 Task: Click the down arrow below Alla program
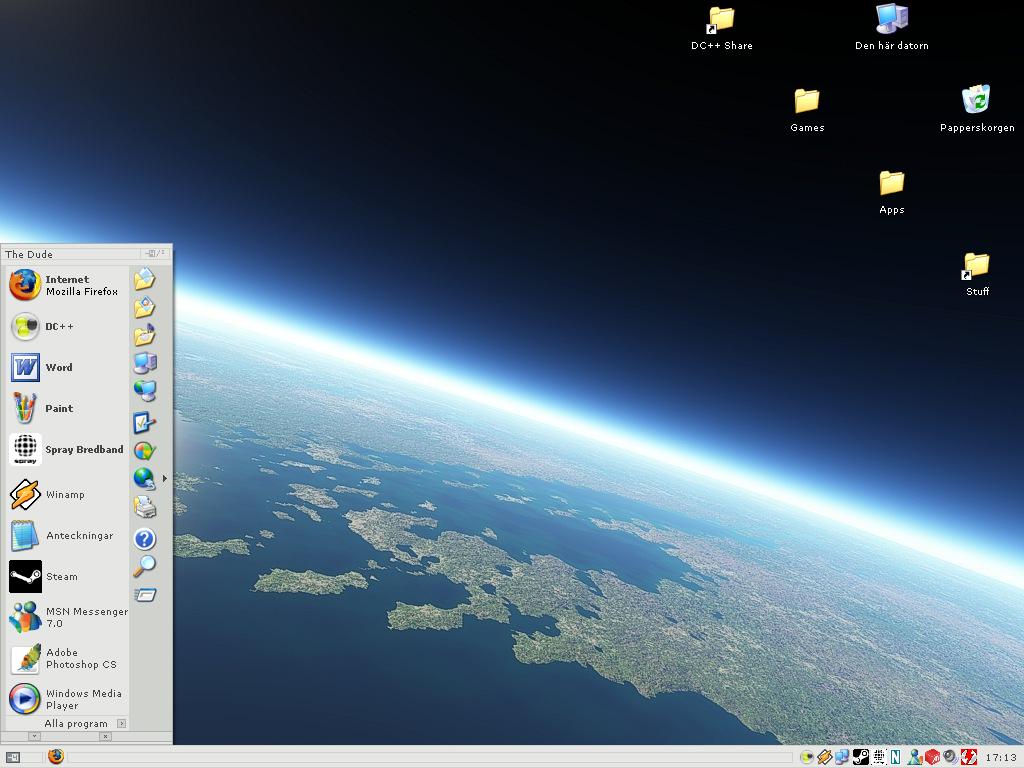coord(34,736)
